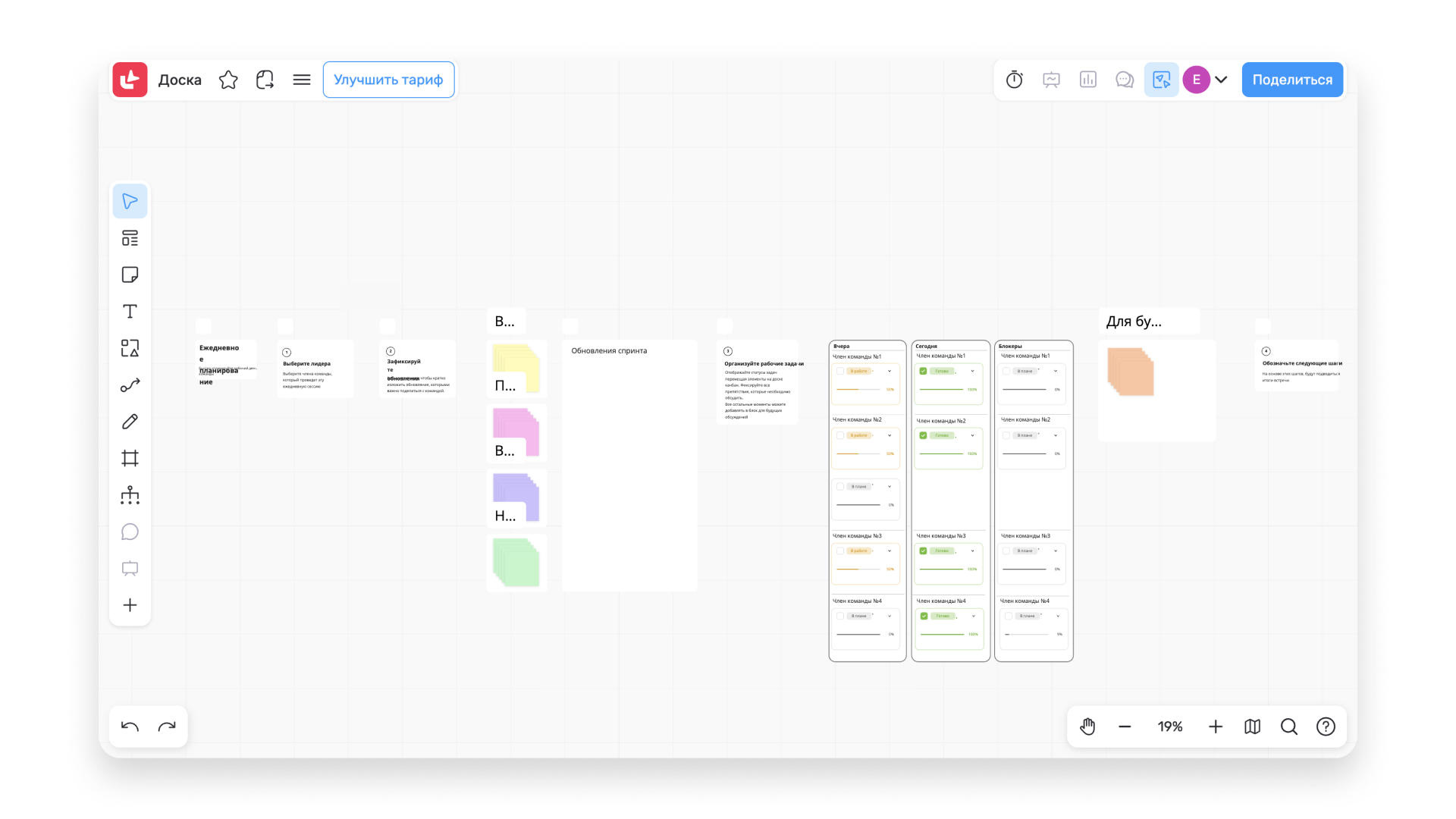Viewport: 1456px width, 819px height.
Task: Check Член команды №1 box in Блокеры column
Action: [x=1006, y=371]
